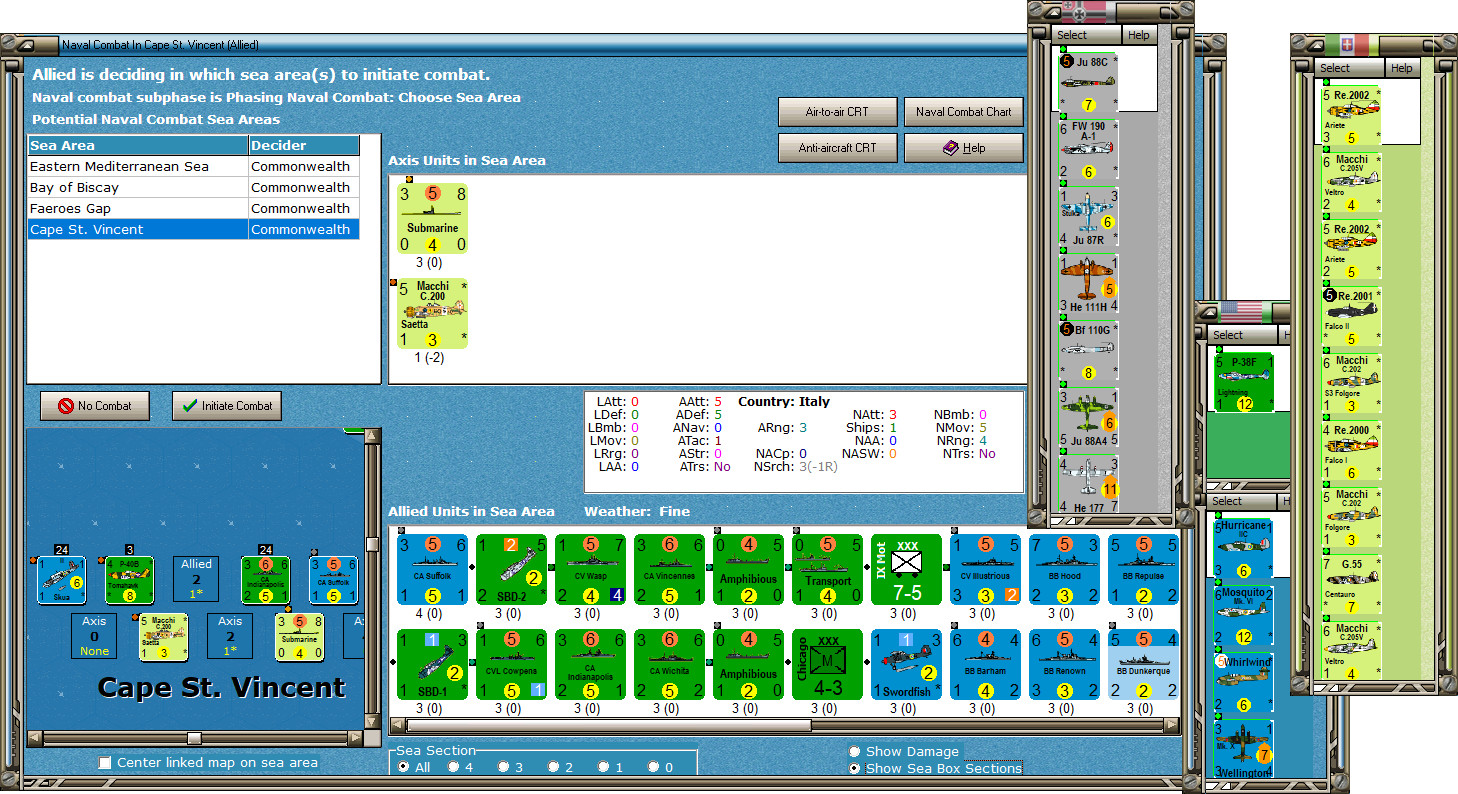Select the CA Vincennes cruiser unit
The height and width of the screenshot is (794, 1458).
coord(669,568)
